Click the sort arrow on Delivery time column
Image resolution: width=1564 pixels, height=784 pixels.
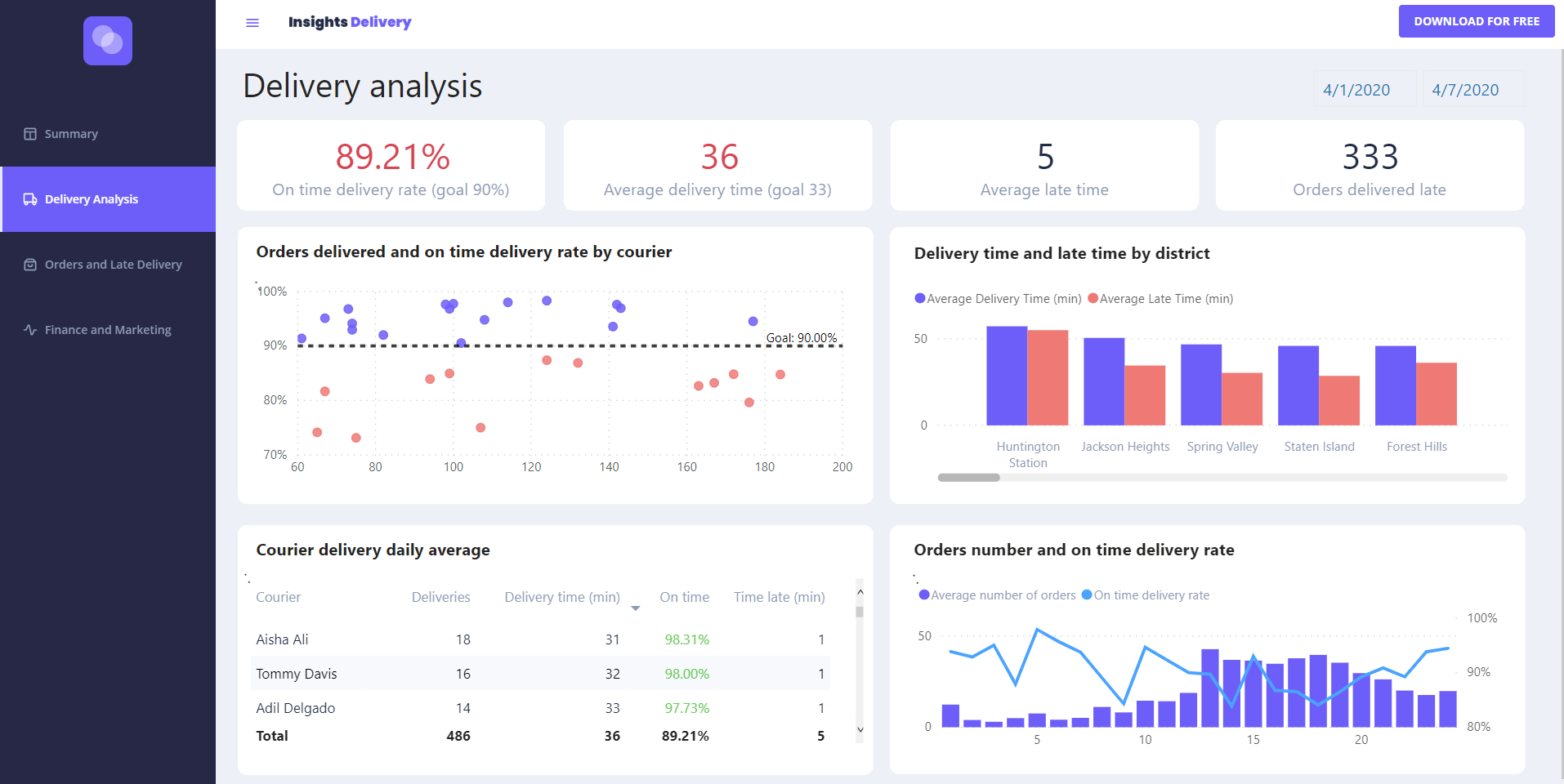[x=636, y=608]
